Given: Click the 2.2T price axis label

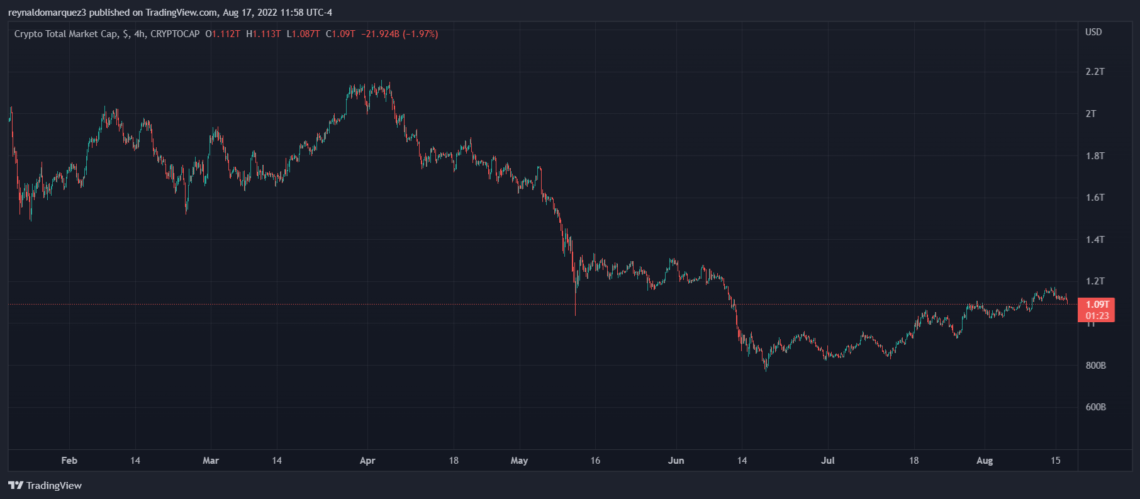Looking at the screenshot, I should [x=1095, y=72].
